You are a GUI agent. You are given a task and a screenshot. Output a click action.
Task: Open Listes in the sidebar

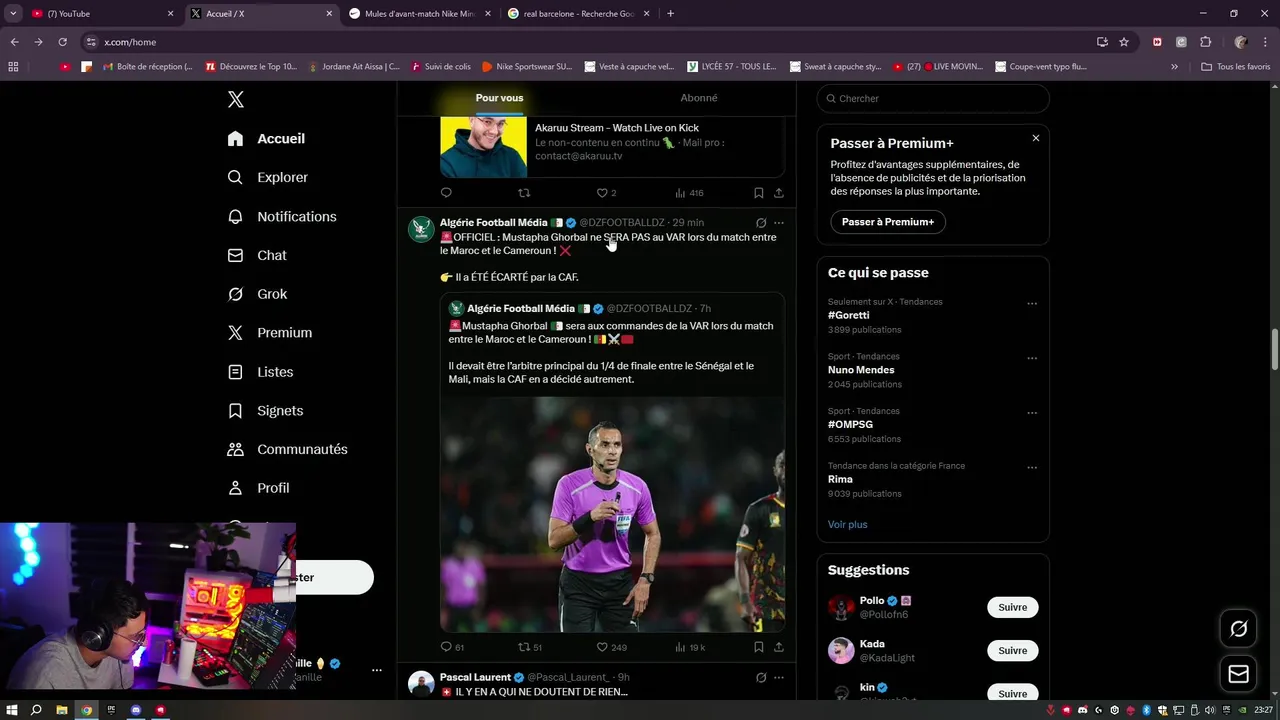pos(260,372)
